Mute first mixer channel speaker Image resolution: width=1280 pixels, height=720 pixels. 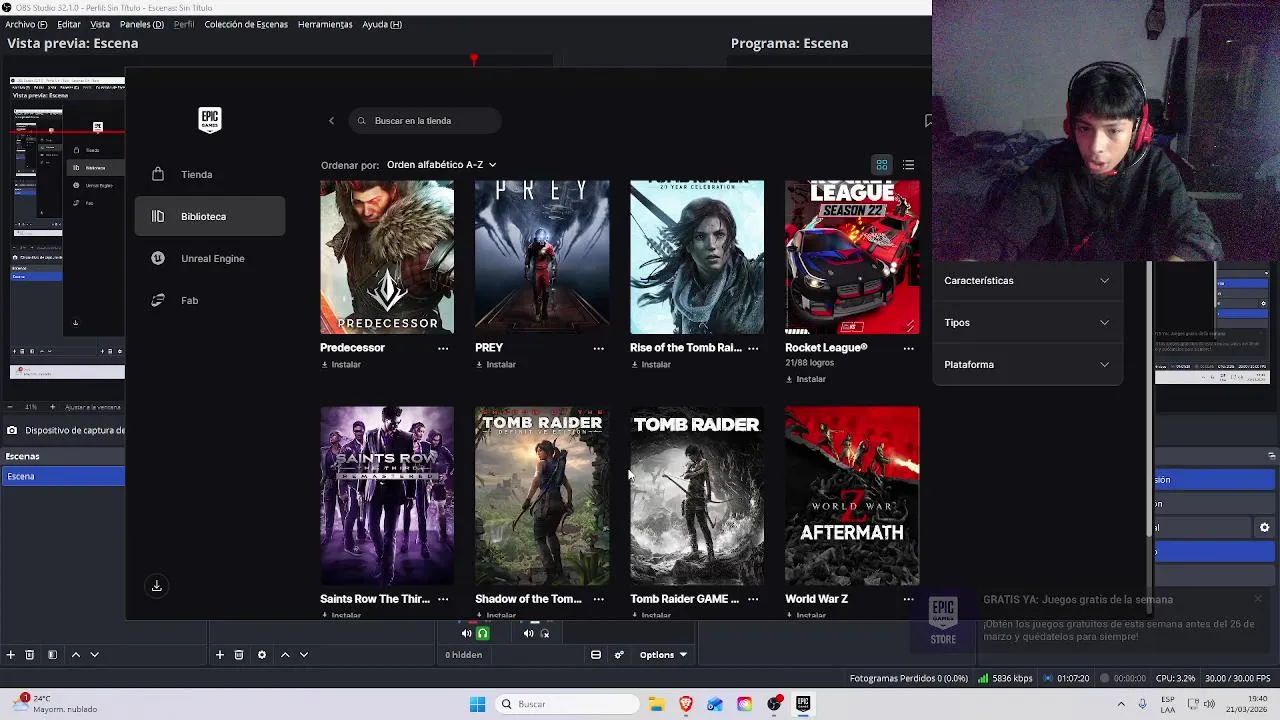click(x=466, y=633)
